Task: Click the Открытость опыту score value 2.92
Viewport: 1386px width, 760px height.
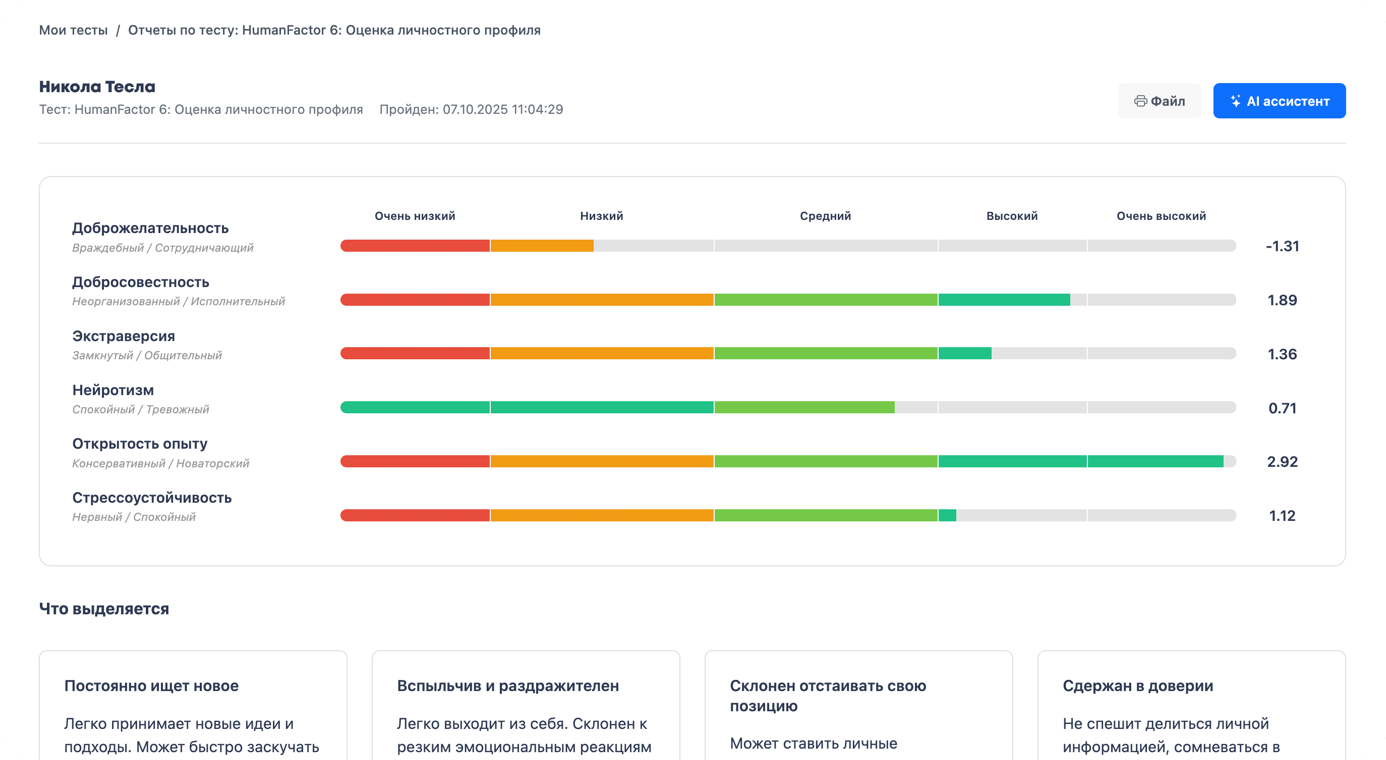Action: pyautogui.click(x=1282, y=462)
